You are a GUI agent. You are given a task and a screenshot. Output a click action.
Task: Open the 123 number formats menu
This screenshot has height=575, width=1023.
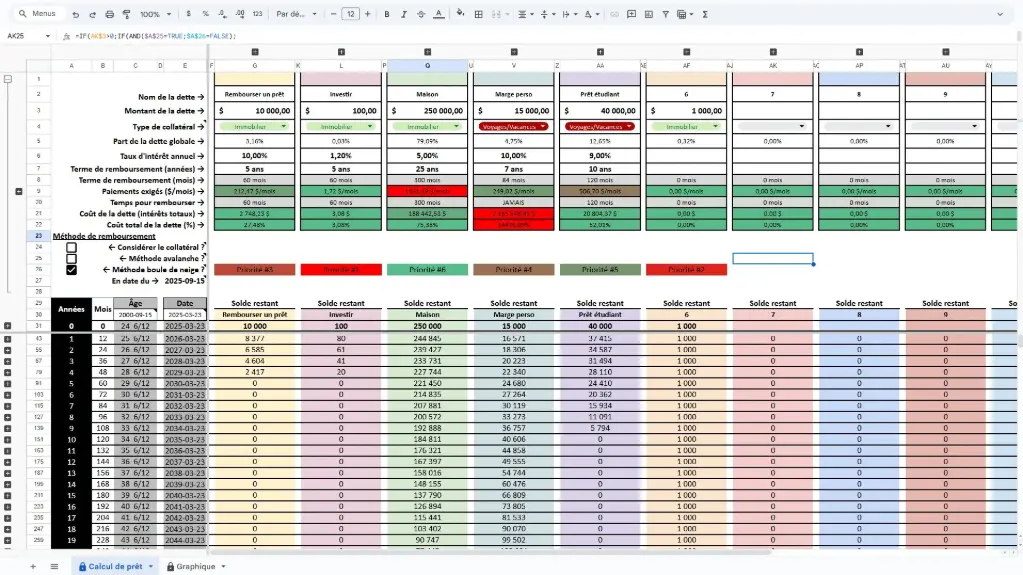[x=258, y=14]
